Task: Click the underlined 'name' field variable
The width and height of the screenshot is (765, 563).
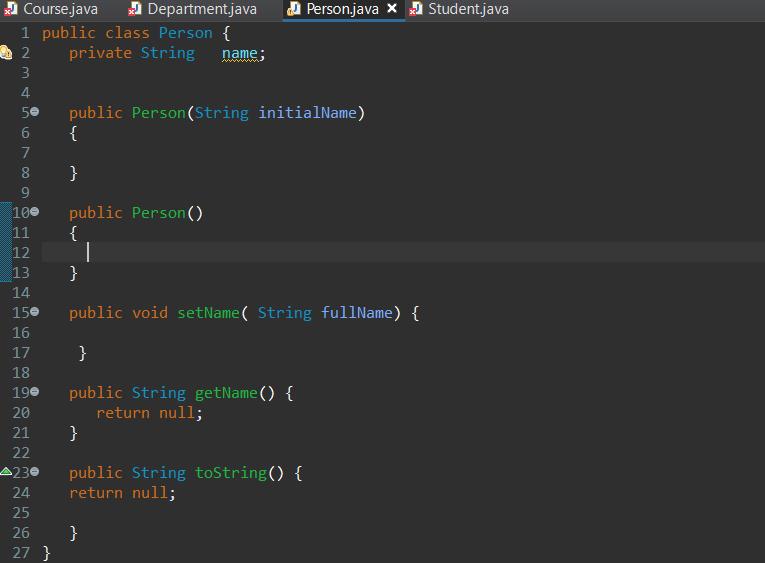Action: [240, 53]
